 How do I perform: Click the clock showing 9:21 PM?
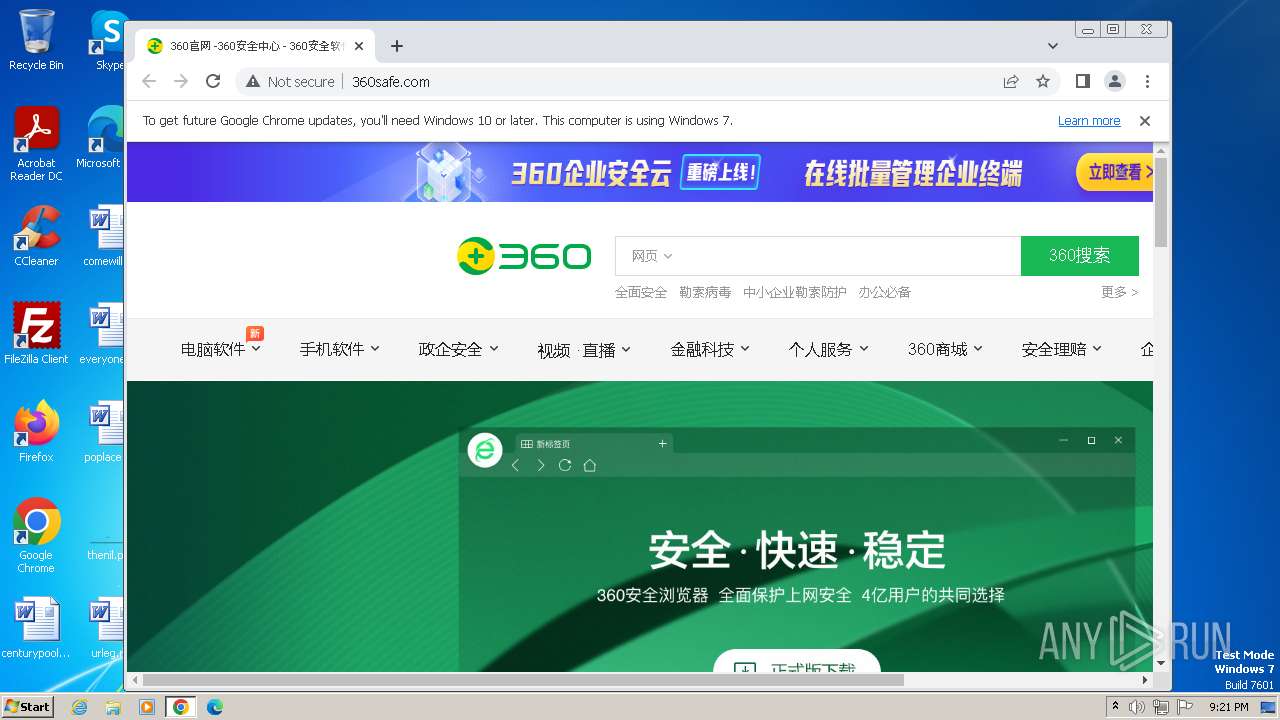(x=1229, y=707)
